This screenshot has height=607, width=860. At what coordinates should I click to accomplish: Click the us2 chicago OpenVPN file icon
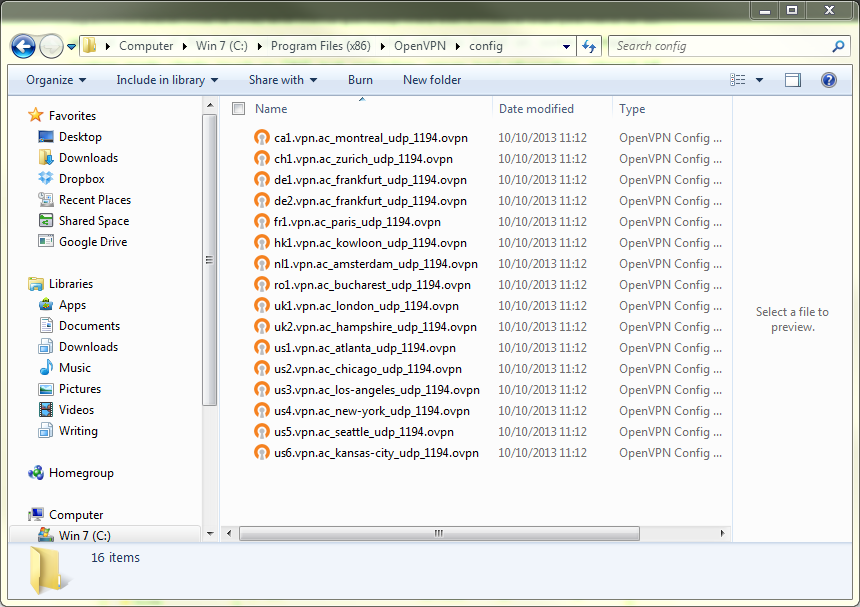coord(262,368)
